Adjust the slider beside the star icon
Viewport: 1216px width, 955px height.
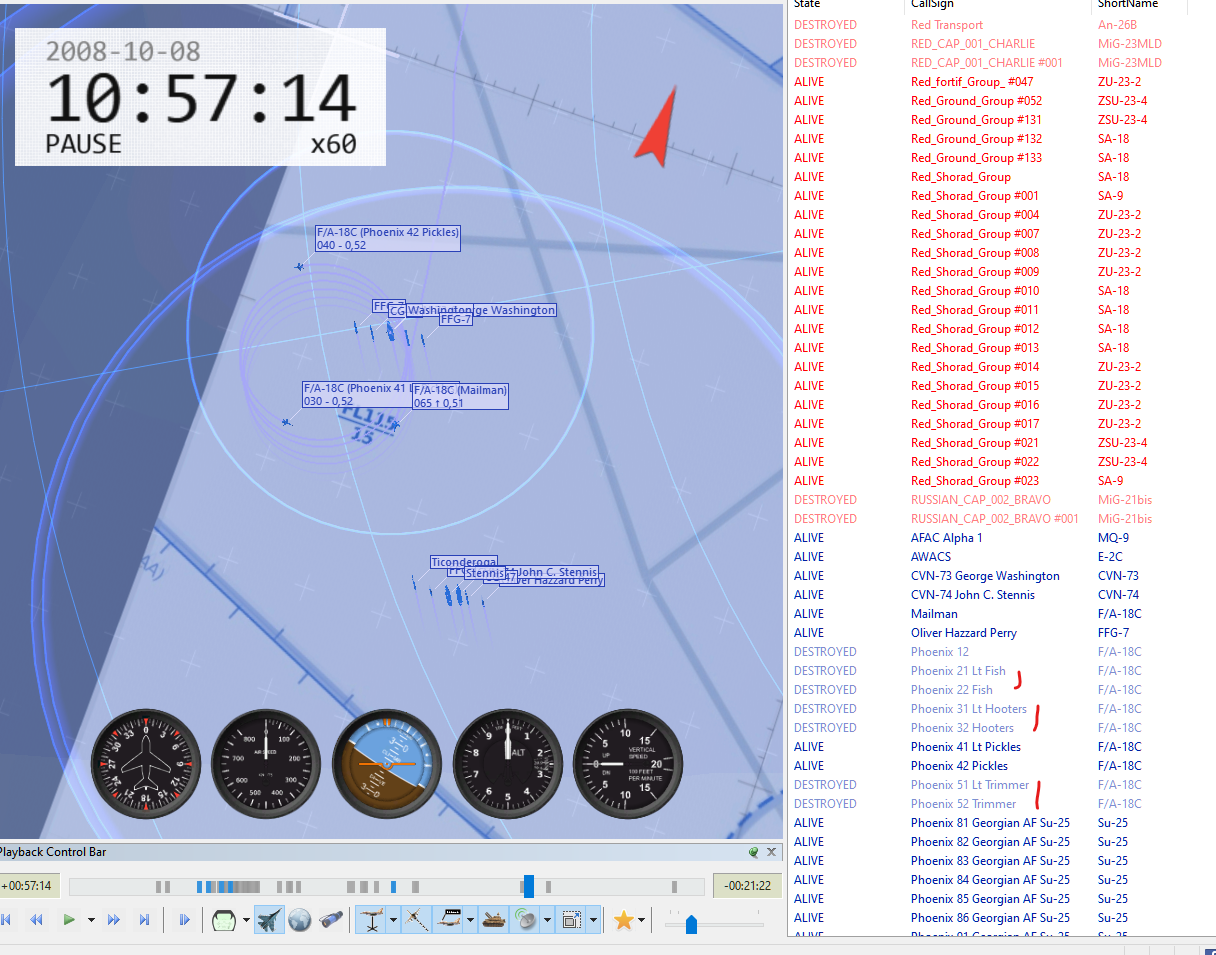(x=691, y=925)
